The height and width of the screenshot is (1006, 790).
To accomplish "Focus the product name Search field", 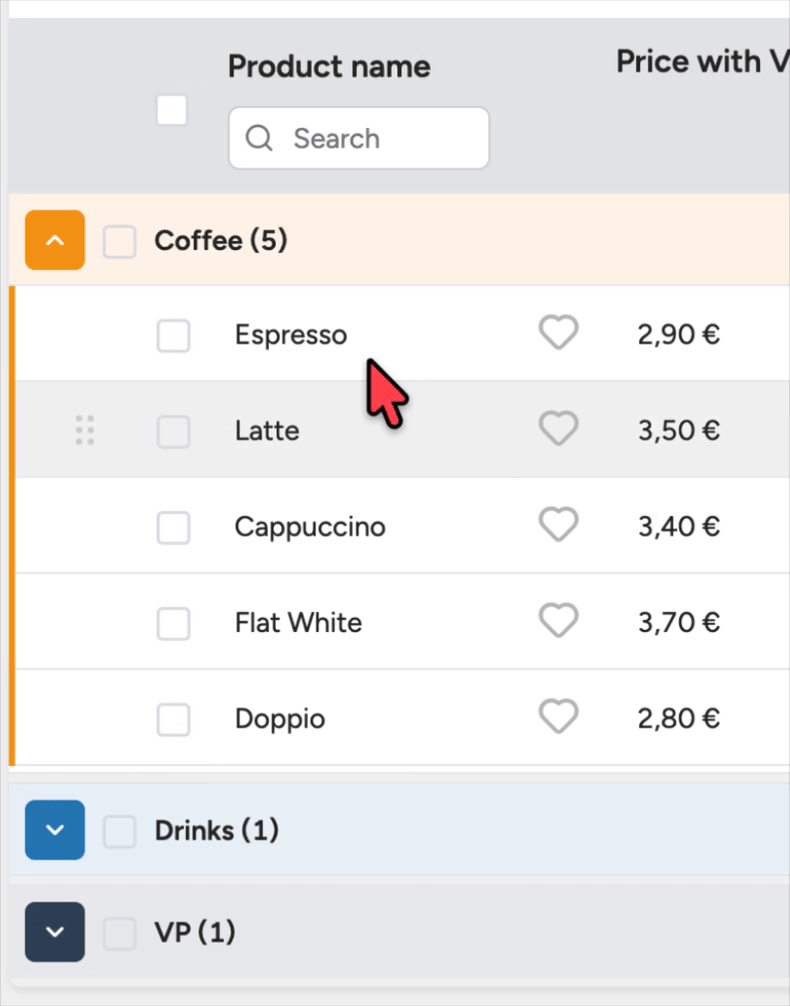I will pyautogui.click(x=359, y=138).
